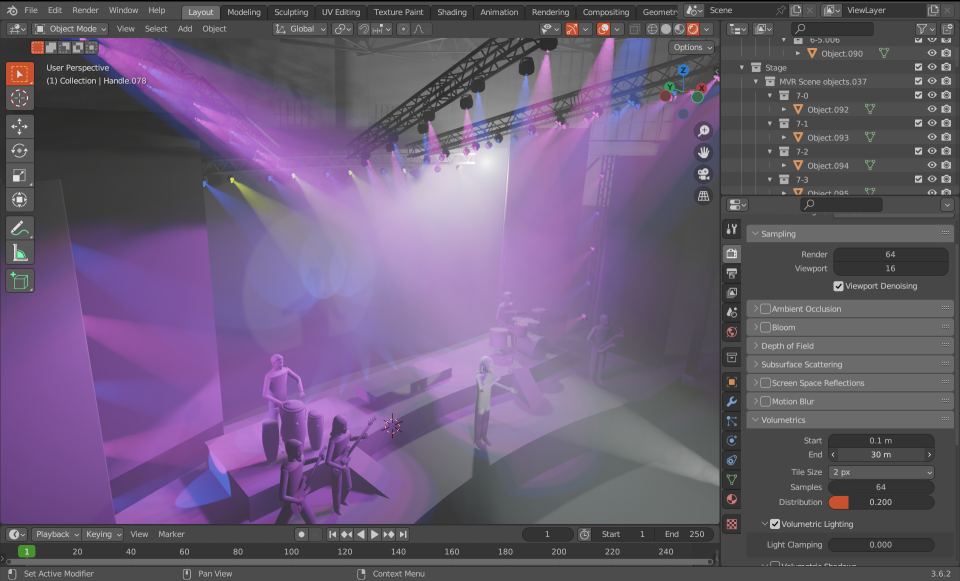Image resolution: width=960 pixels, height=581 pixels.
Task: Choose the Move tool
Action: (x=20, y=126)
